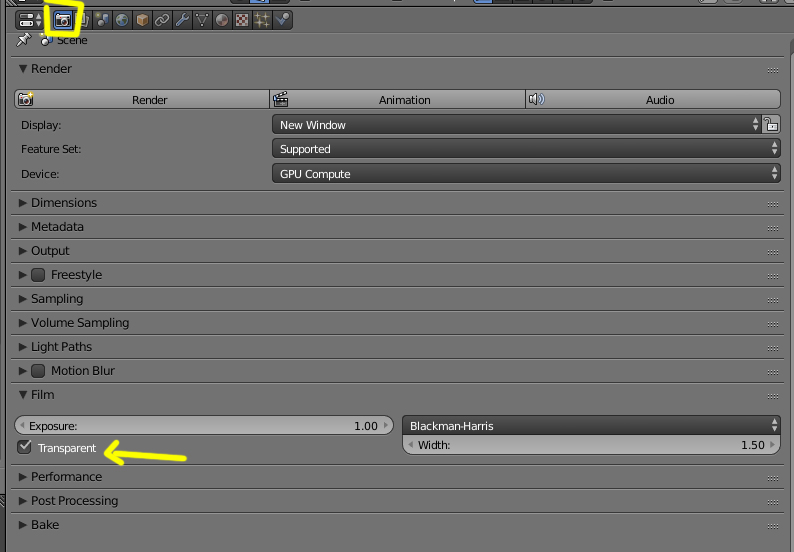Select the Render camera properties tab
794x552 pixels.
(63, 20)
